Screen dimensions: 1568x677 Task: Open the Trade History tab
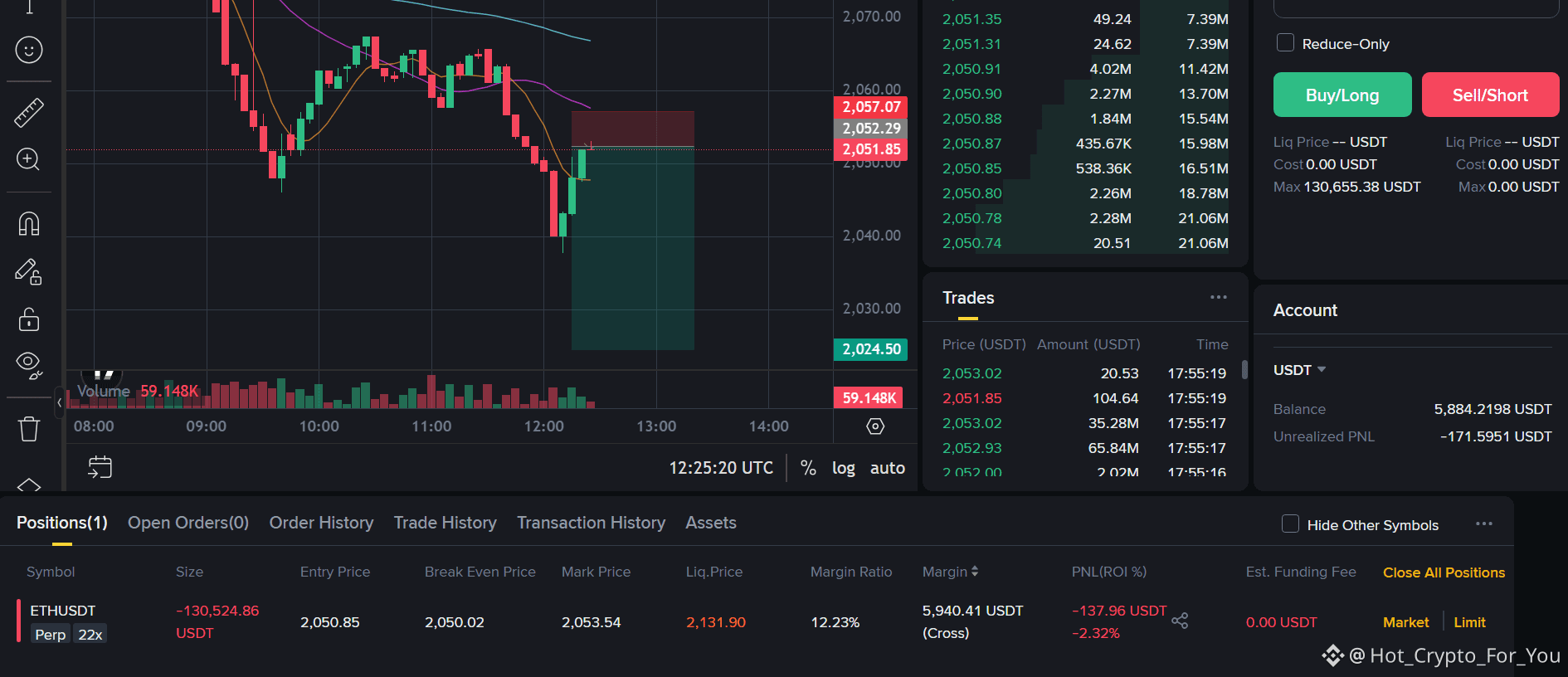pyautogui.click(x=446, y=523)
